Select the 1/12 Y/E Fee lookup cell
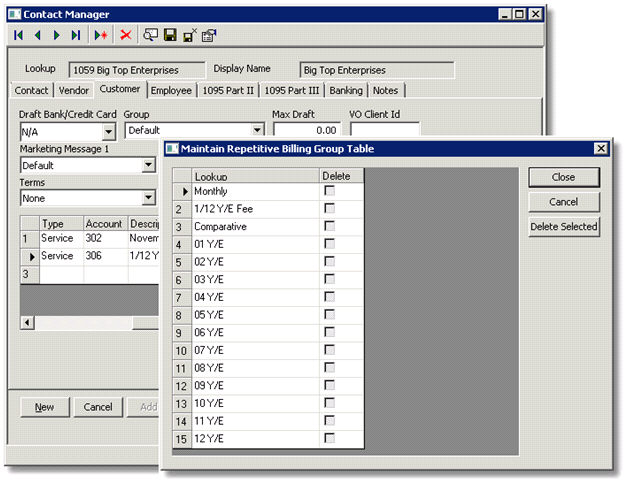 pos(256,209)
